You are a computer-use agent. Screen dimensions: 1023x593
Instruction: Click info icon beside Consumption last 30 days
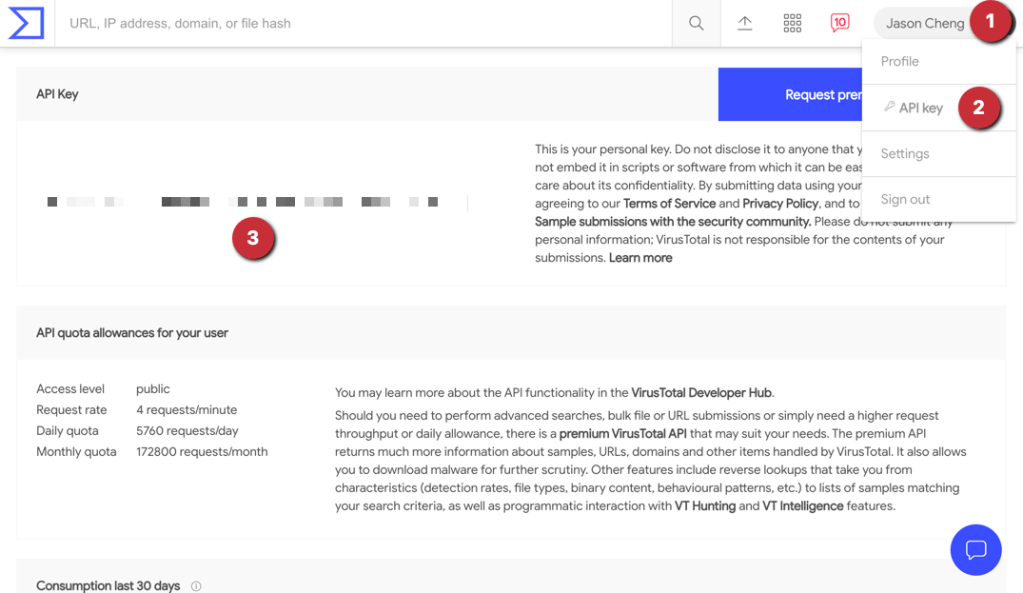[196, 586]
